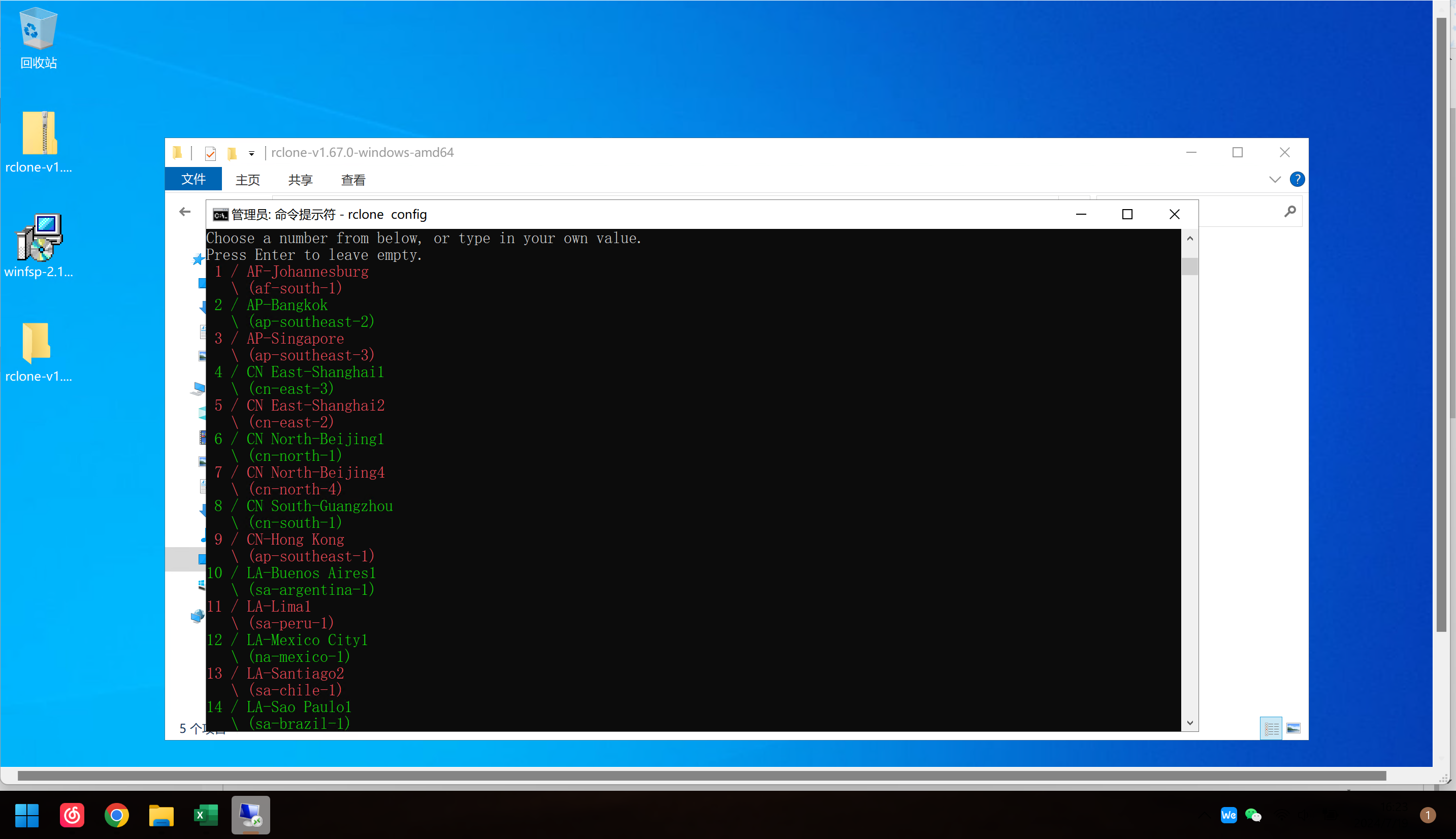Expand the Explorer ribbon chevron
The image size is (1456, 839).
[1275, 179]
